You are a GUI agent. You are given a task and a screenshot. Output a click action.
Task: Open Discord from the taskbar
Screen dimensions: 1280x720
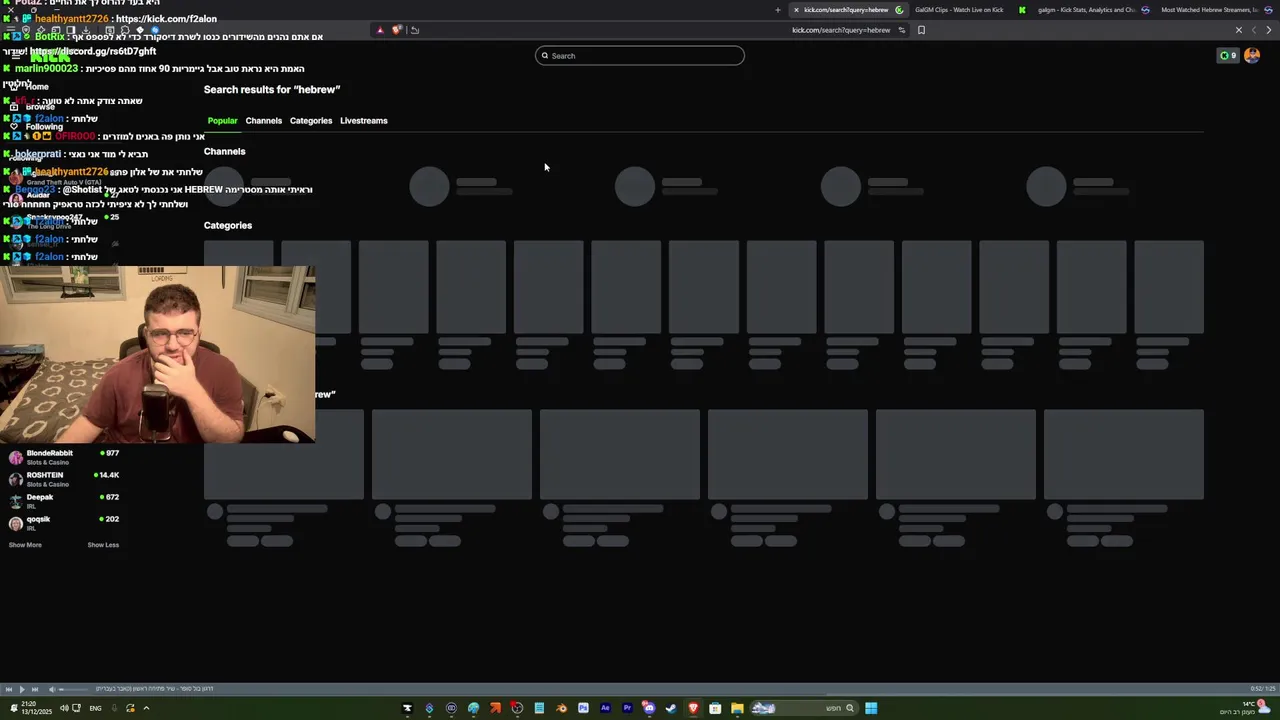pyautogui.click(x=649, y=708)
